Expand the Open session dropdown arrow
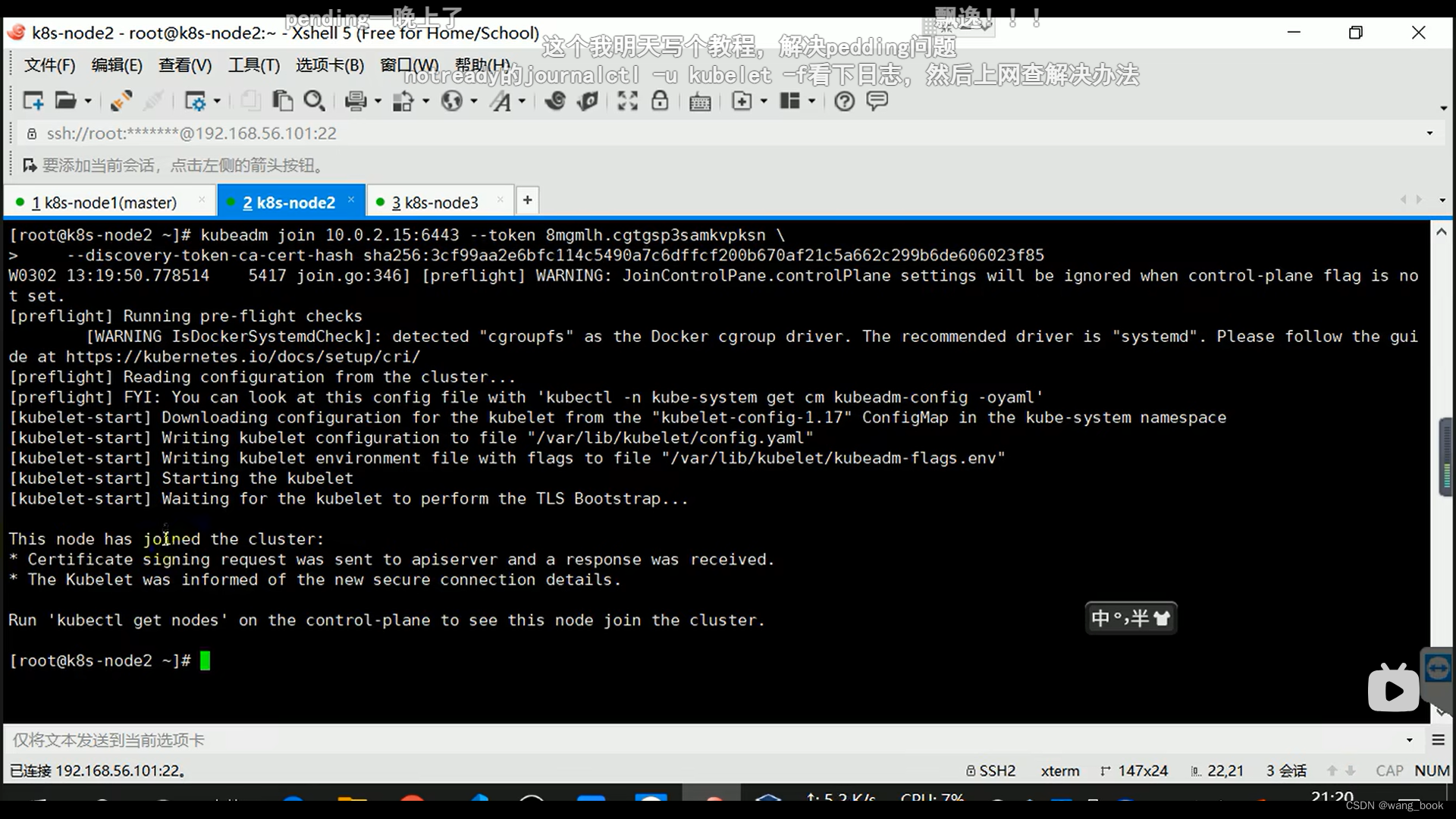 [x=88, y=101]
